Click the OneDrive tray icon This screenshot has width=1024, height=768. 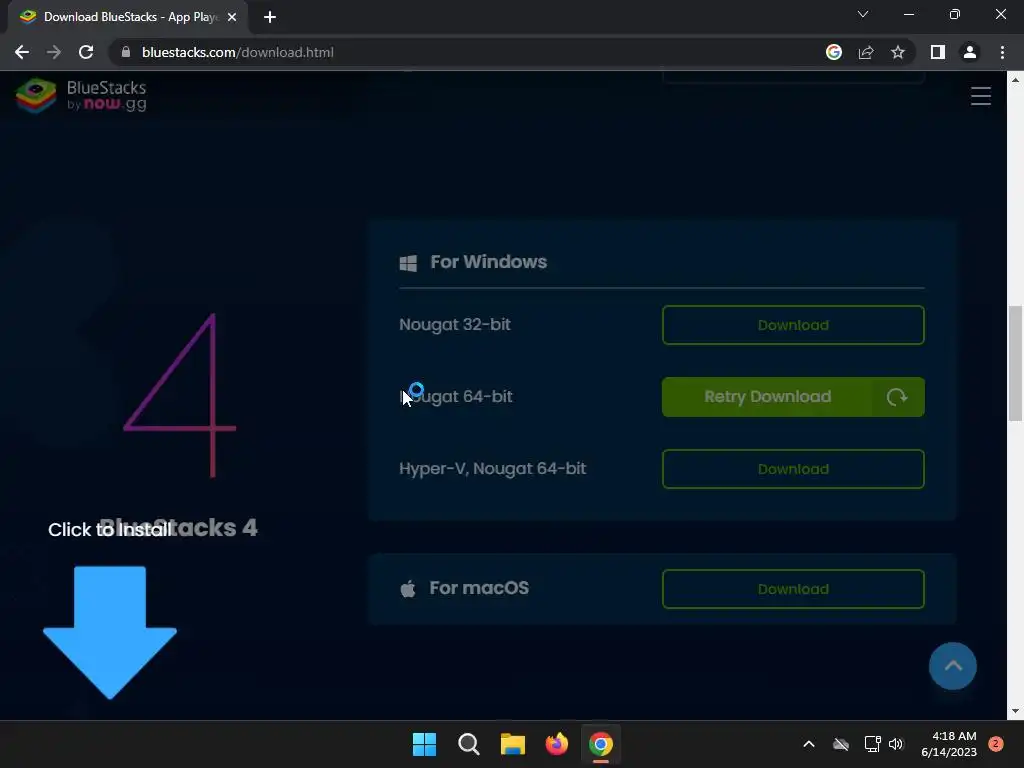pos(841,744)
